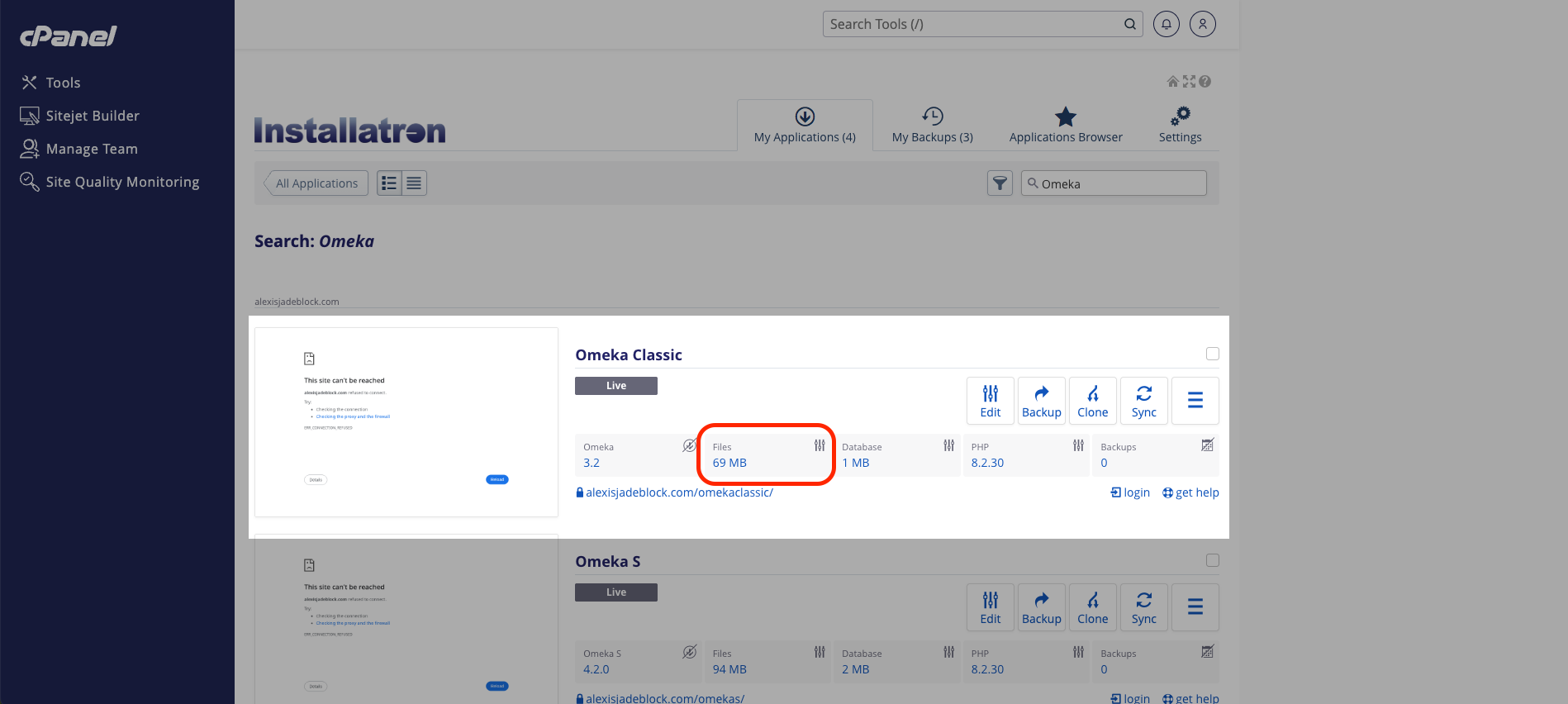Click the filter funnel icon
Image resolution: width=1568 pixels, height=704 pixels.
pyautogui.click(x=1000, y=183)
